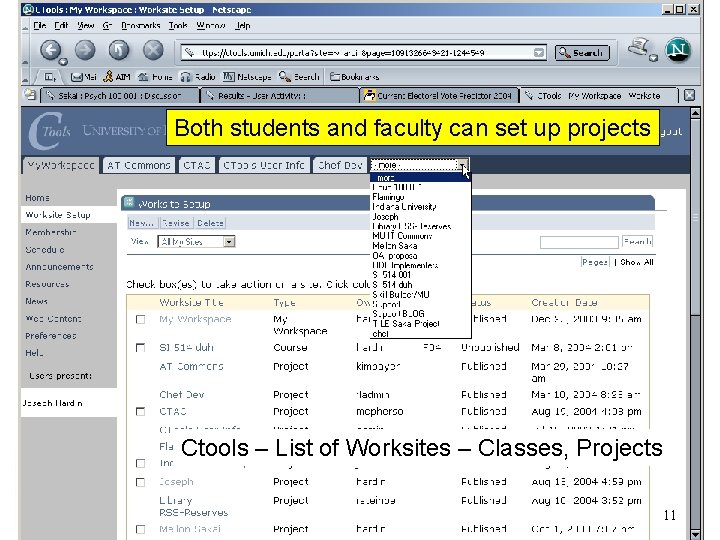Stop loading with the Stop button
Image resolution: width=720 pixels, height=540 pixels.
[153, 50]
